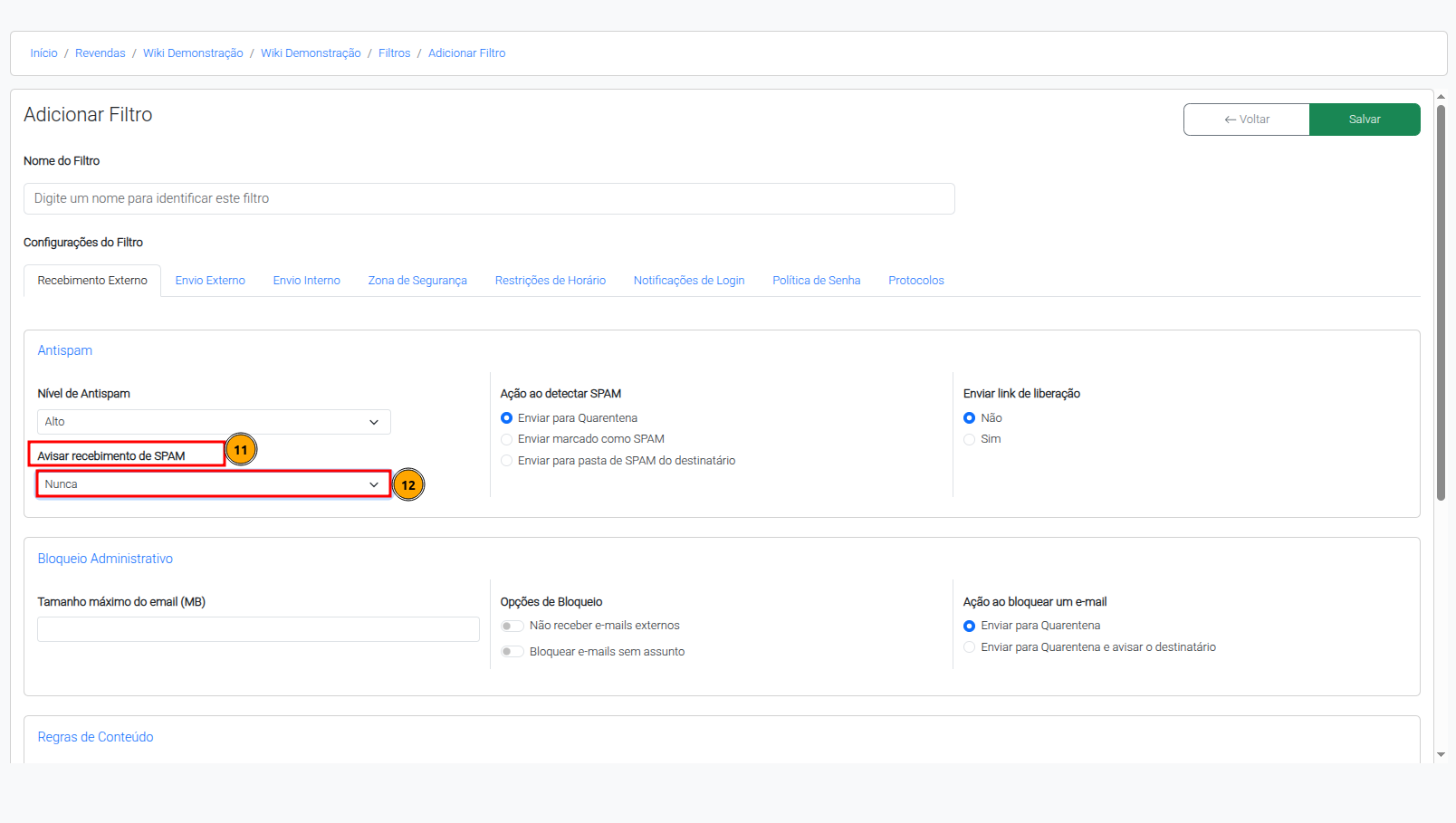
Task: Click the Bloqueio Administrativo section heading
Action: (105, 559)
